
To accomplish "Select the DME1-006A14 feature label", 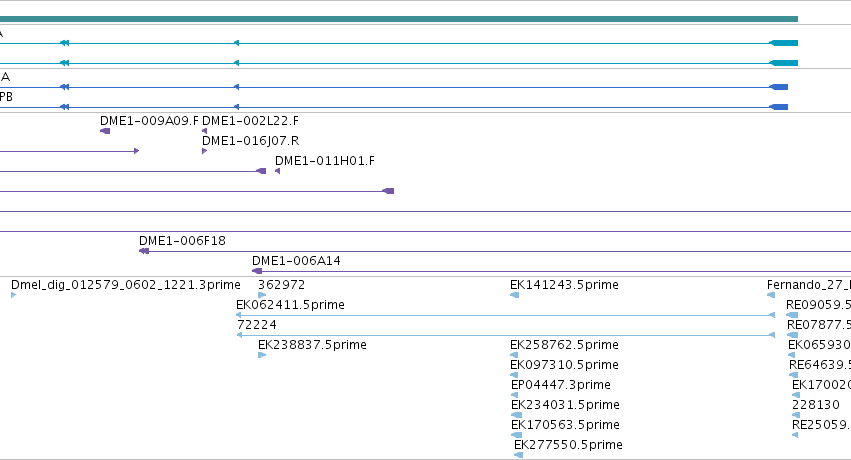I will click(x=296, y=260).
